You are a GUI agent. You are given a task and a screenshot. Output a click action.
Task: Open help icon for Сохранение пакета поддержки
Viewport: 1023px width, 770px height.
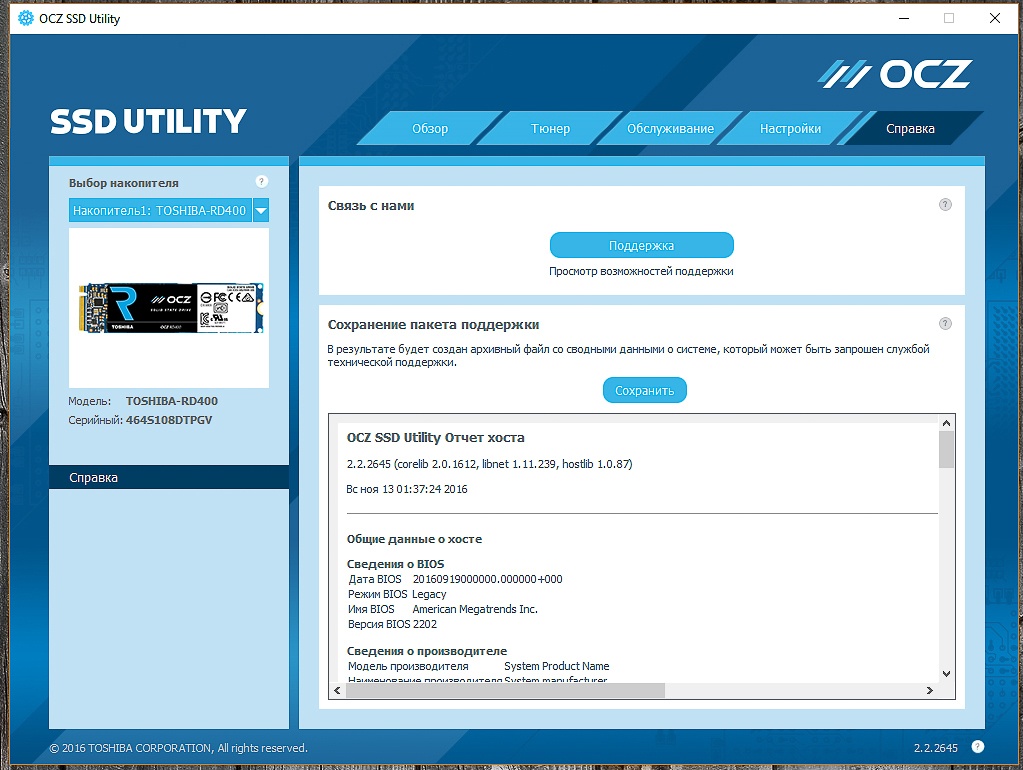coord(945,324)
